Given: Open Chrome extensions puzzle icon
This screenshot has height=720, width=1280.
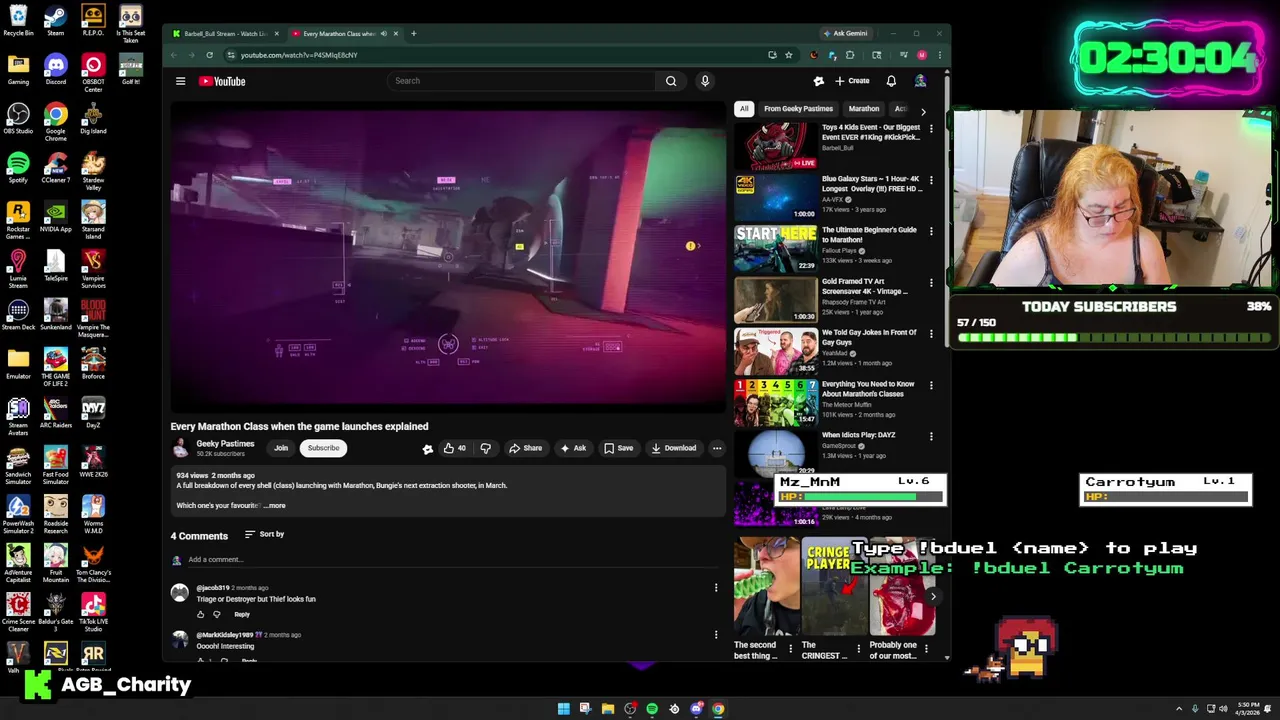Looking at the screenshot, I should 850,55.
